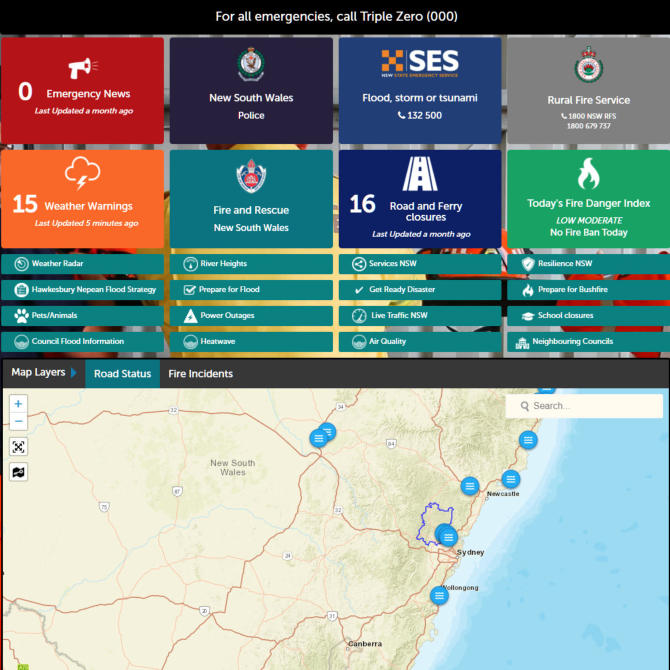This screenshot has width=670, height=670.
Task: Click the Live Traffic NSW gauge icon
Action: pyautogui.click(x=359, y=316)
